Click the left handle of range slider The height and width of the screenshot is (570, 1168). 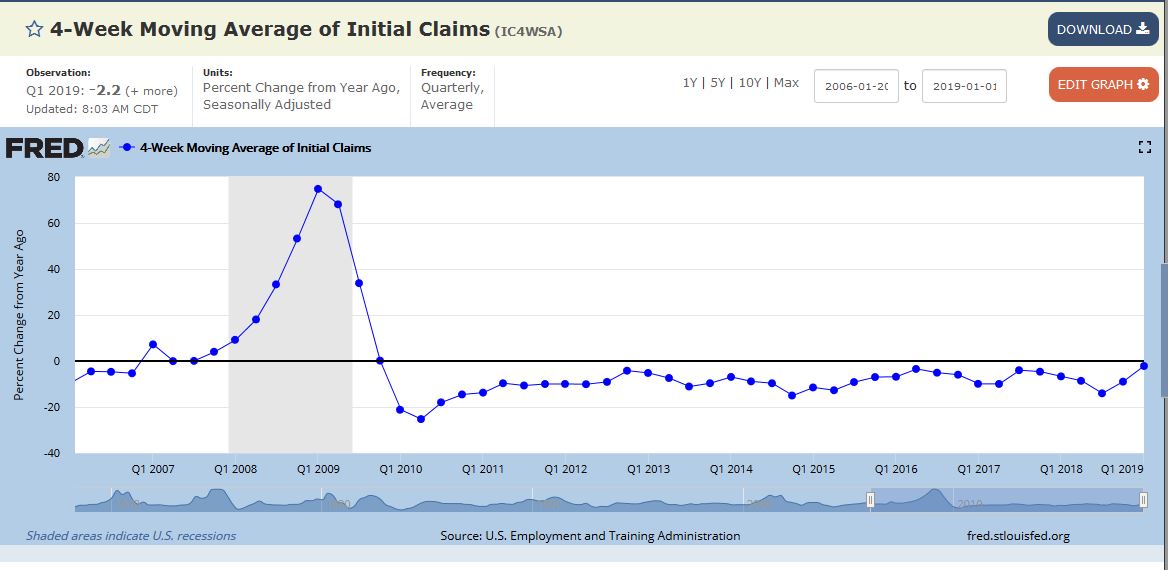(871, 499)
